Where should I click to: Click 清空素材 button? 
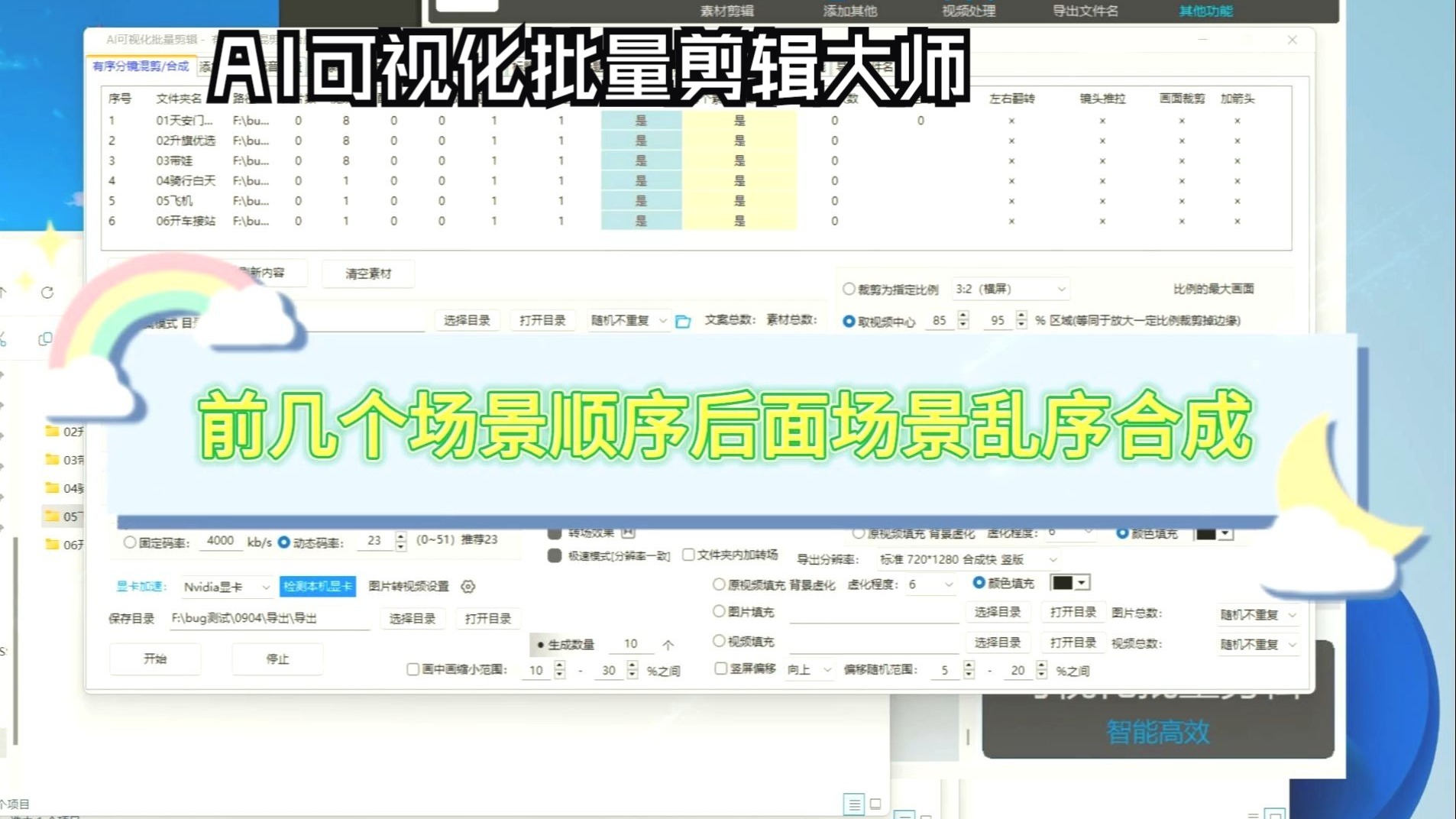(368, 274)
